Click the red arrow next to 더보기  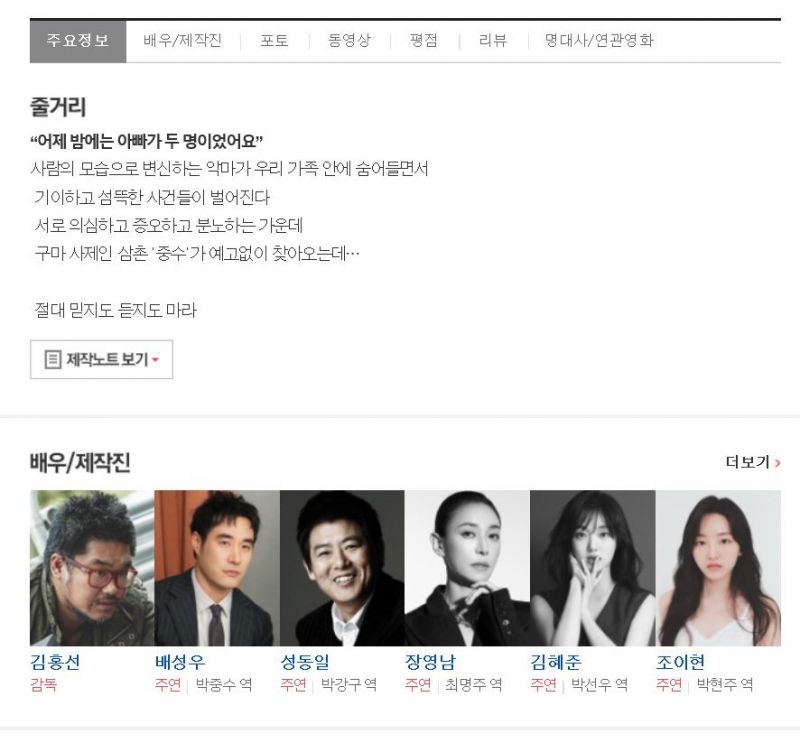[x=778, y=463]
